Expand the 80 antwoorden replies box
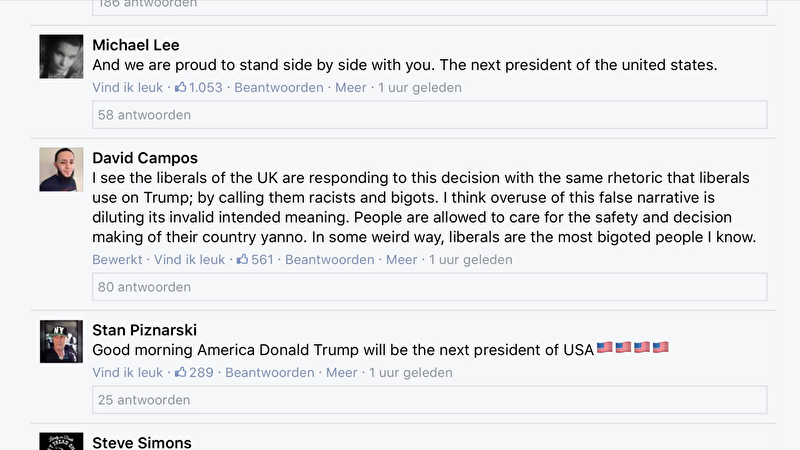The width and height of the screenshot is (800, 450). 430,287
